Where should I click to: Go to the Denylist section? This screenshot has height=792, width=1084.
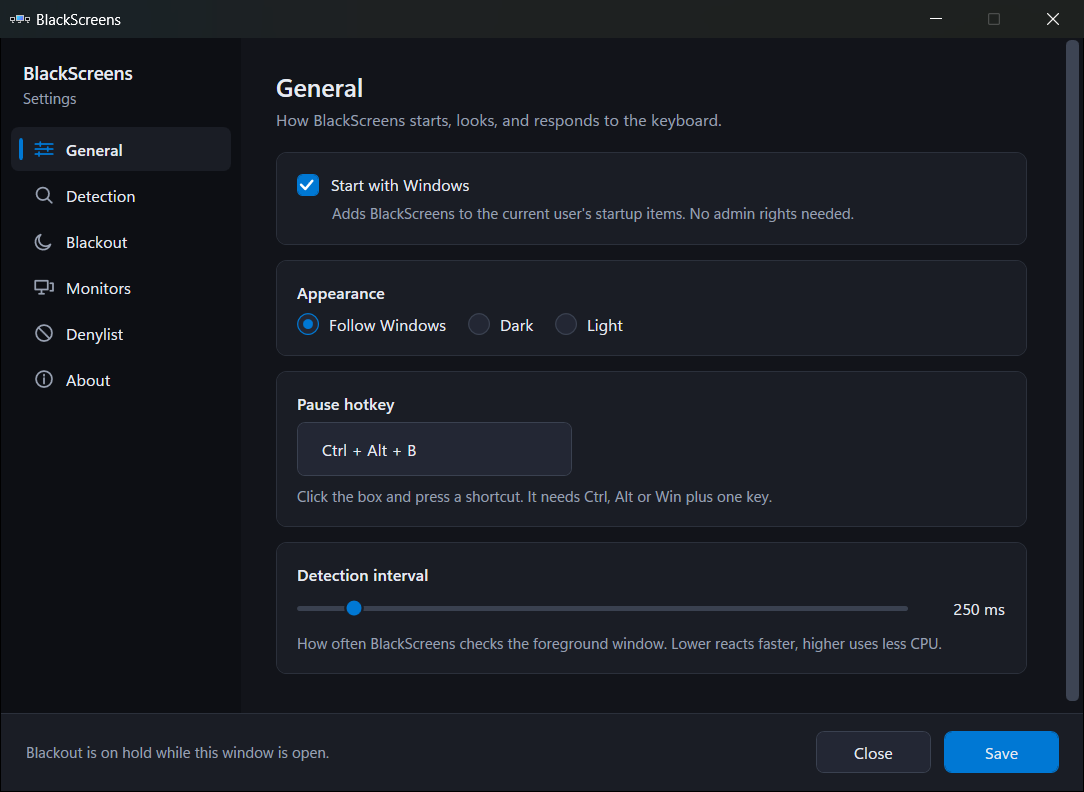click(x=121, y=334)
